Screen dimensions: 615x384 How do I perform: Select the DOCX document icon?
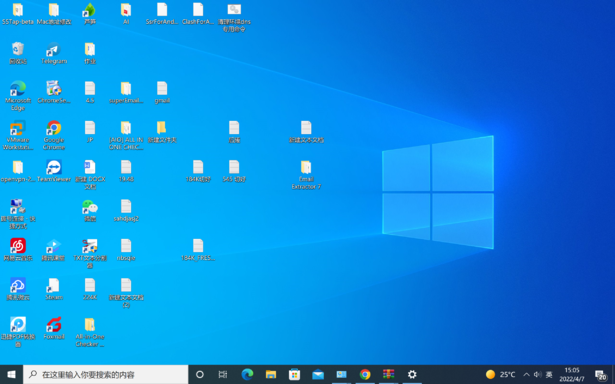[90, 175]
